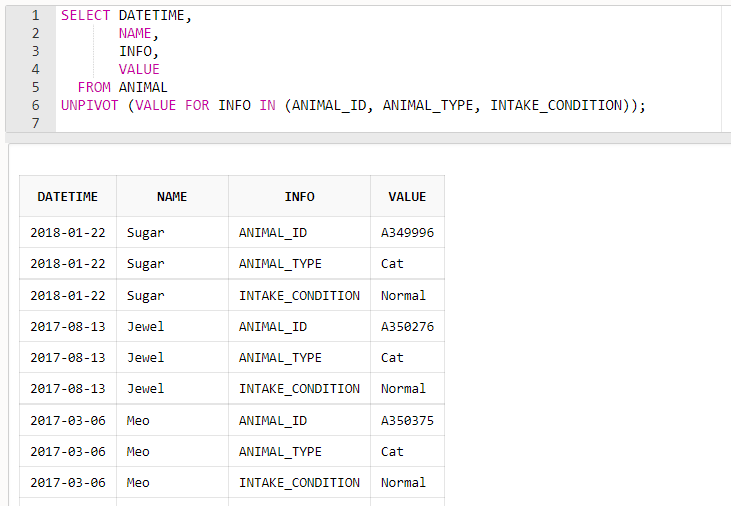Click the ANIMAL table name in line 5
Image resolution: width=731 pixels, height=506 pixels.
pos(143,87)
